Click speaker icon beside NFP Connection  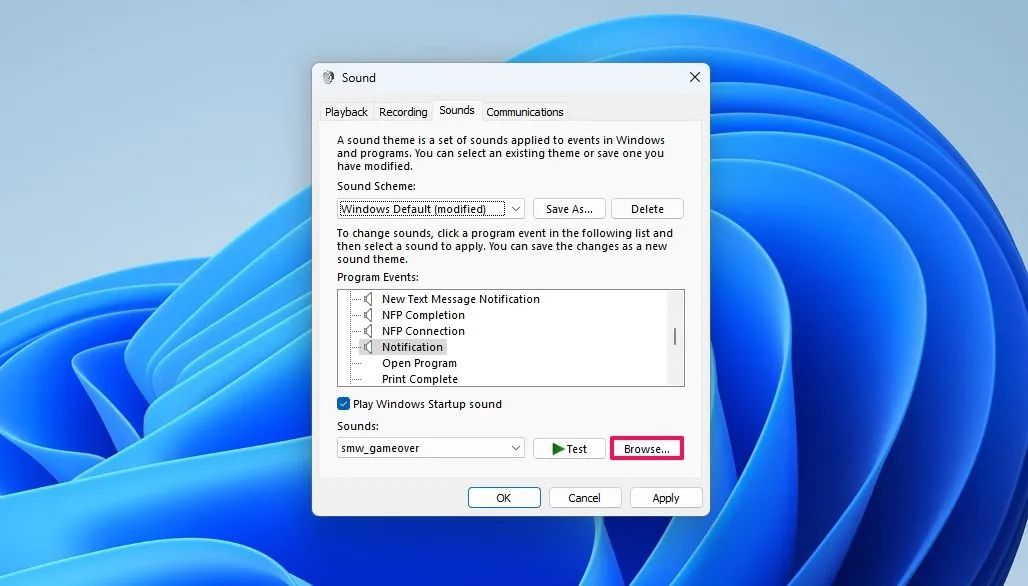pyautogui.click(x=368, y=331)
